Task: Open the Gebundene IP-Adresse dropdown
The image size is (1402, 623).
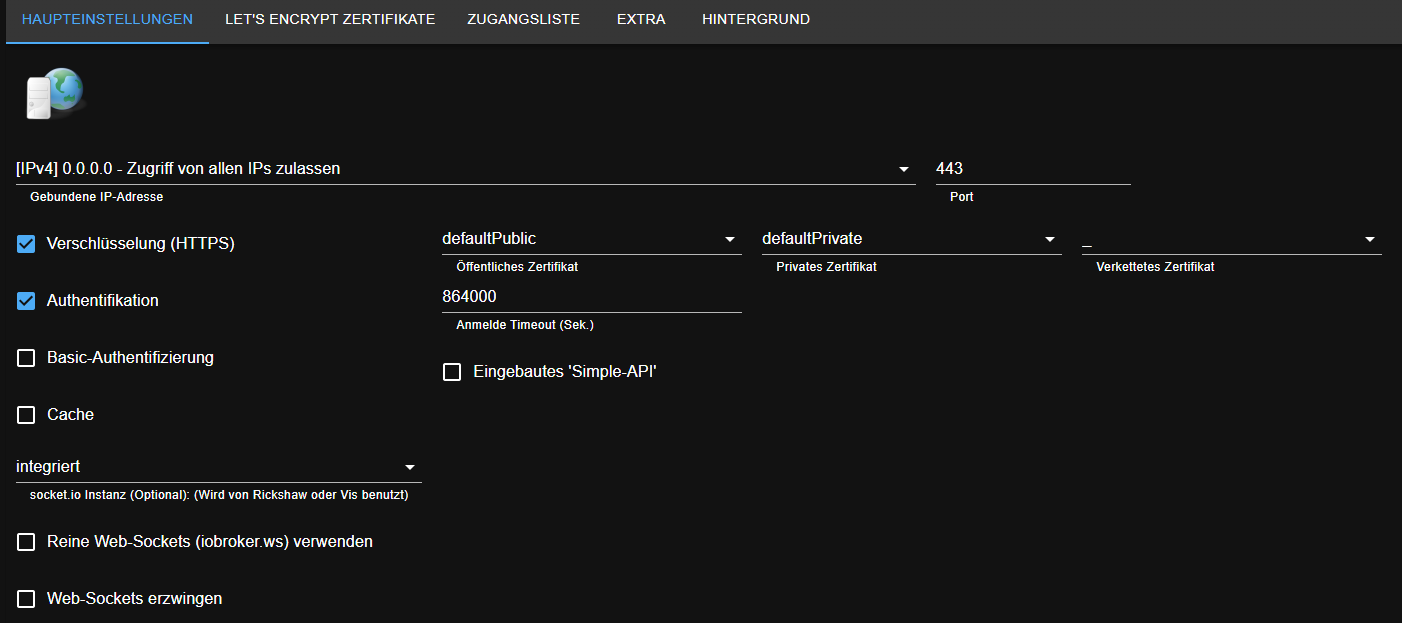Action: click(x=466, y=169)
